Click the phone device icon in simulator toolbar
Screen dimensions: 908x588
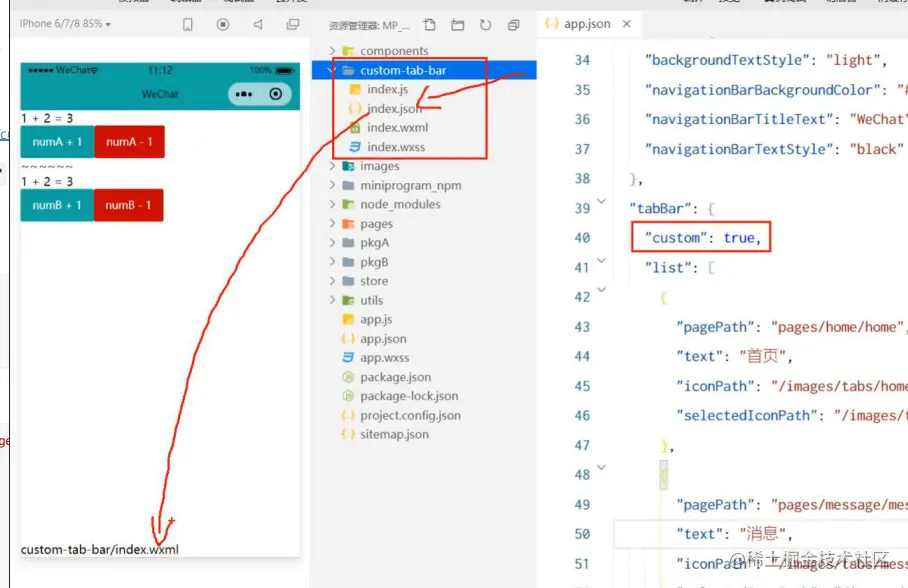point(188,24)
